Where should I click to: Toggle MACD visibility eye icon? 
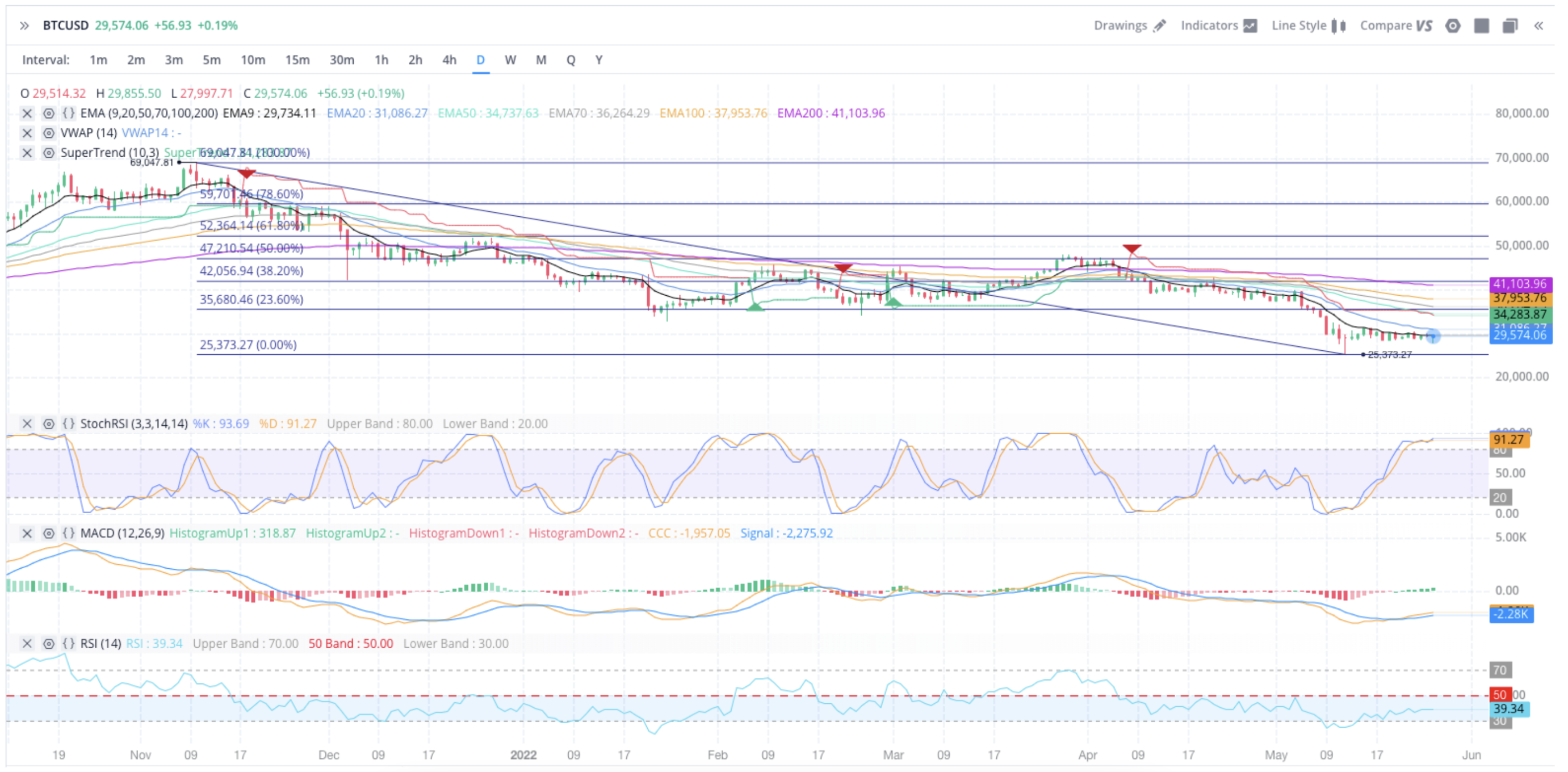pyautogui.click(x=49, y=534)
